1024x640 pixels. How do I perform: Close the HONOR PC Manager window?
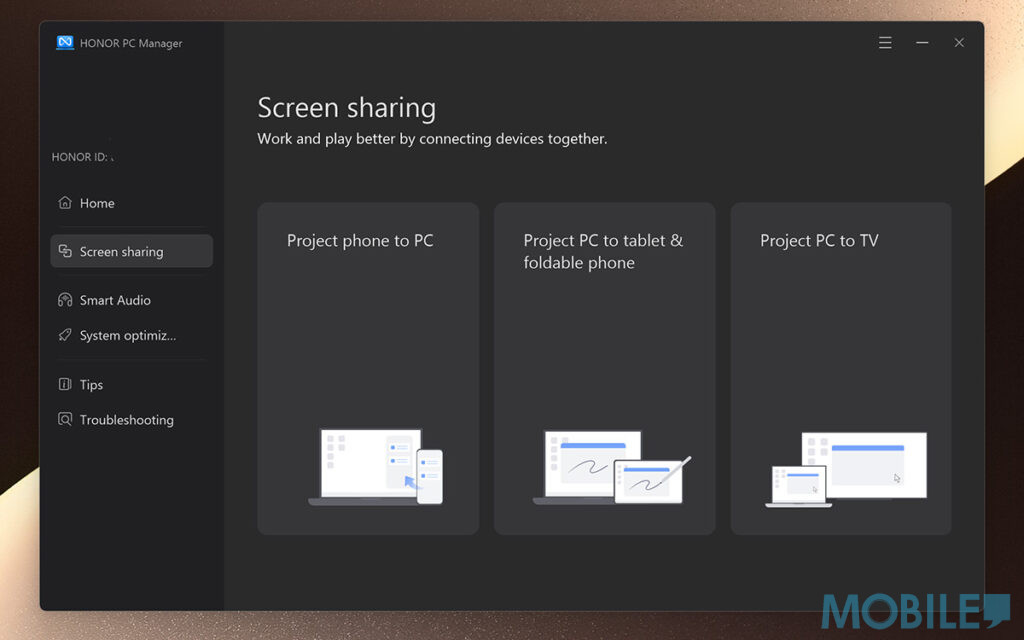pyautogui.click(x=959, y=43)
